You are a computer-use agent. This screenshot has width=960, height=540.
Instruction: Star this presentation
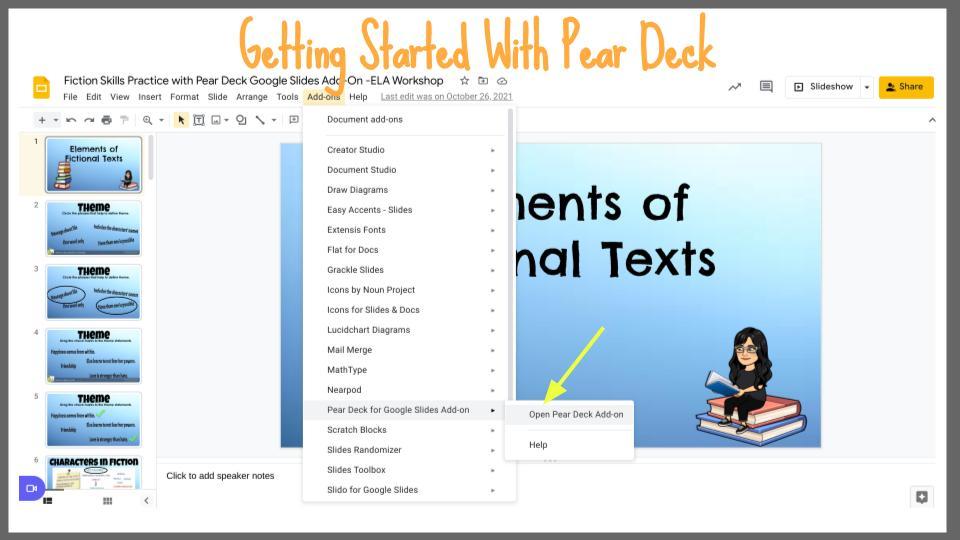[x=465, y=81]
